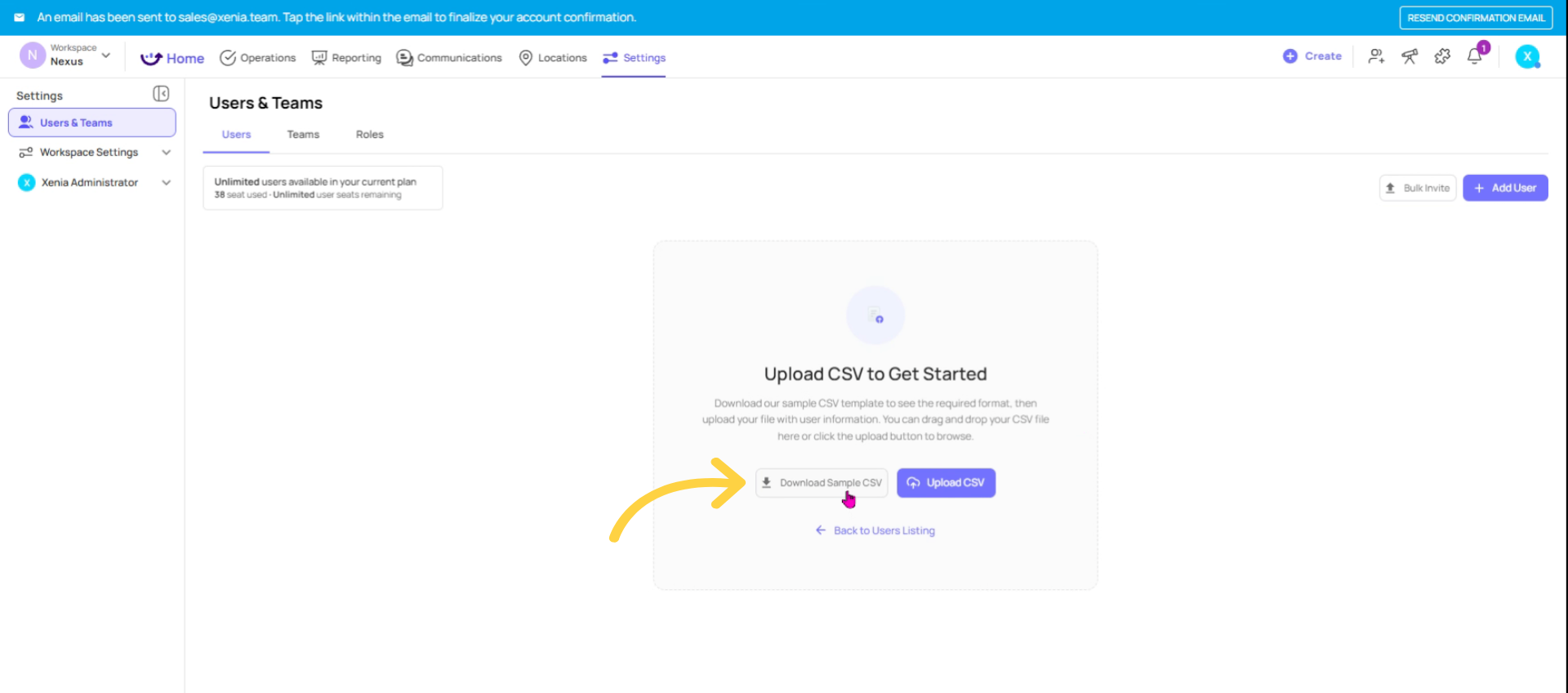This screenshot has height=693, width=1568.
Task: Click the Operations checkmark icon
Action: (228, 57)
